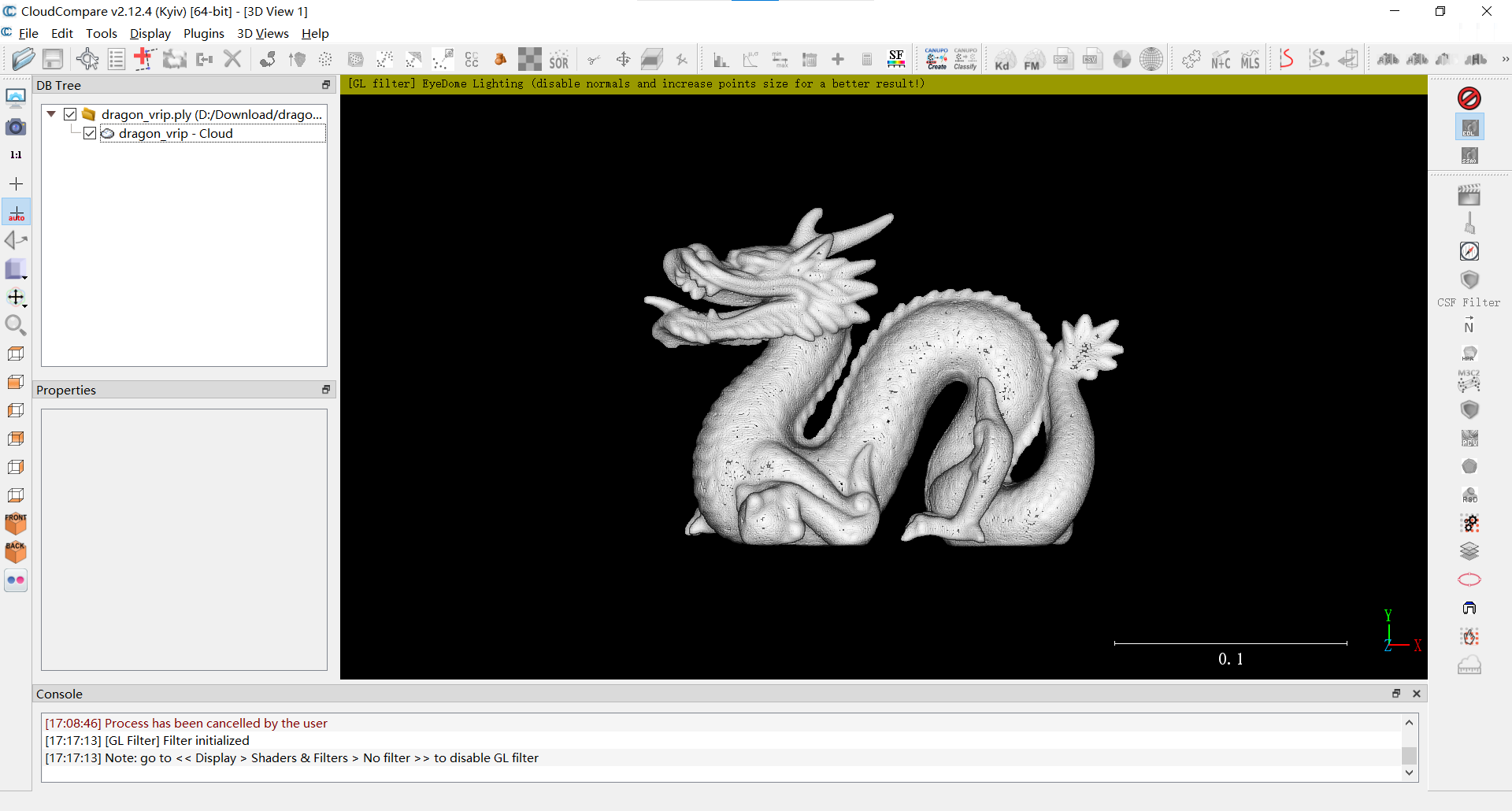Screen dimensions: 1512x811
Task: Toggle the 1:1 zoom icon
Action: click(16, 155)
